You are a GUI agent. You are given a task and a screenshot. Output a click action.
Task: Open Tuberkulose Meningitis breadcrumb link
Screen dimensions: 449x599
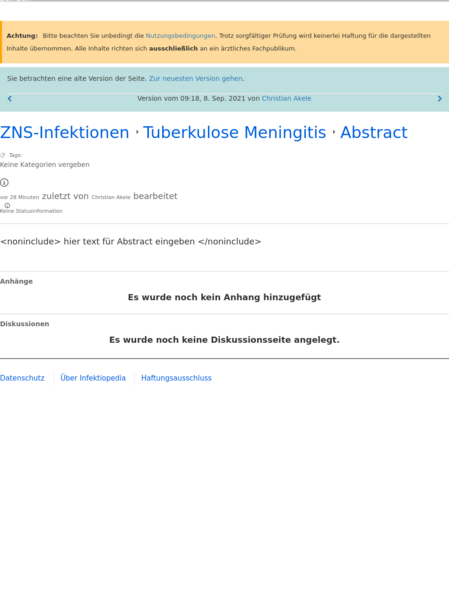pos(235,132)
